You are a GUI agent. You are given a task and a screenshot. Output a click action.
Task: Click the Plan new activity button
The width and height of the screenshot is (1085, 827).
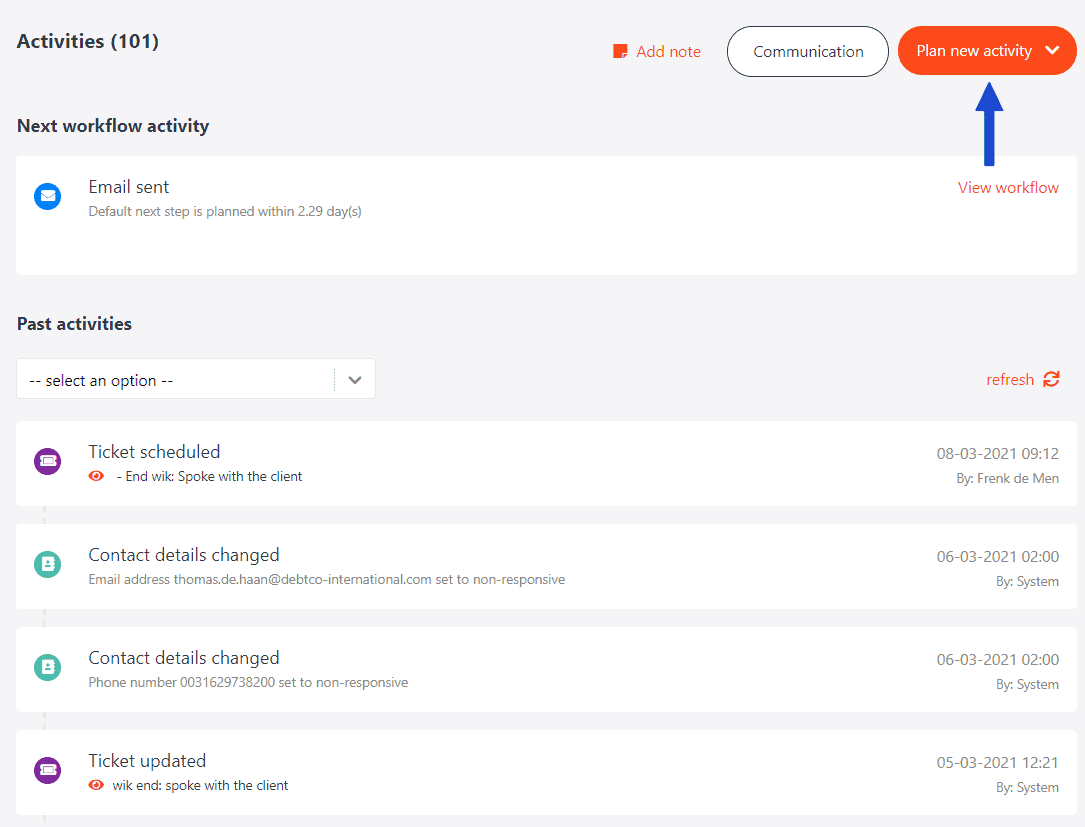[x=987, y=51]
